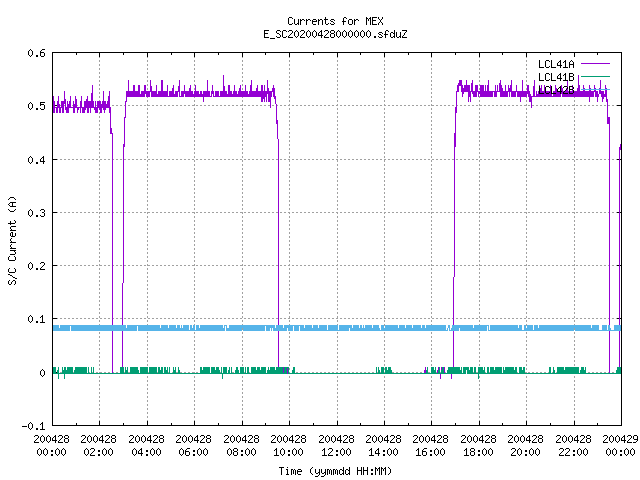640x480 pixels.
Task: Click the 0.2 y-axis tick label
Action: [x=36, y=266]
